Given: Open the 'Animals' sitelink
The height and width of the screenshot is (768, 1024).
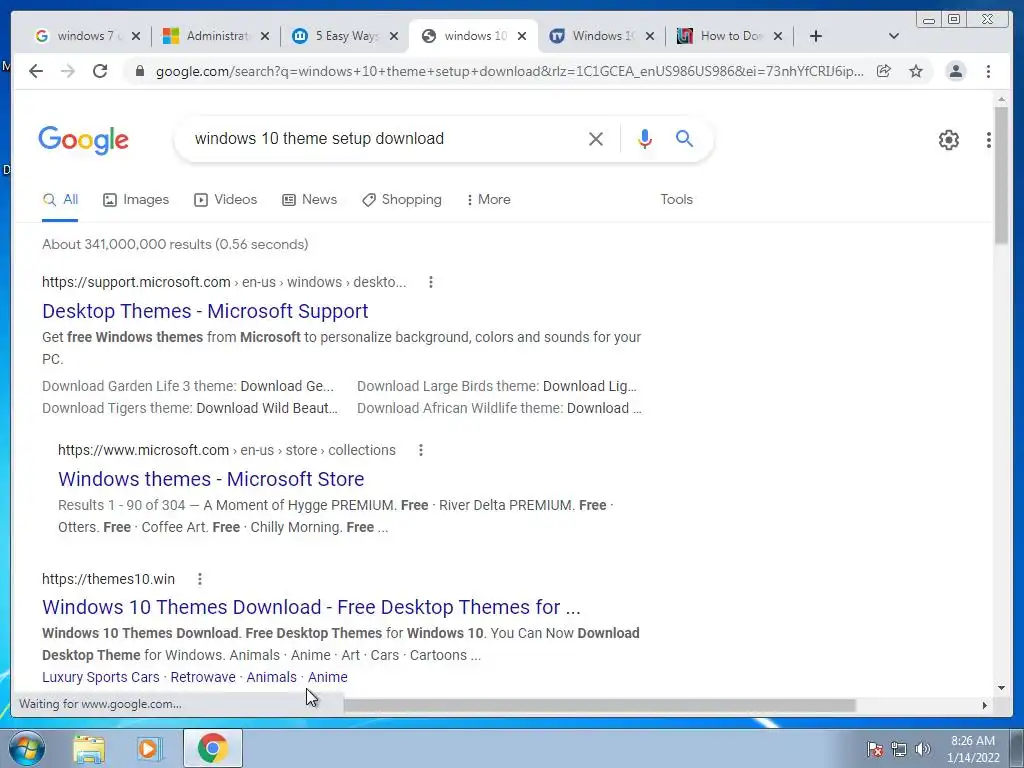Looking at the screenshot, I should click(271, 677).
